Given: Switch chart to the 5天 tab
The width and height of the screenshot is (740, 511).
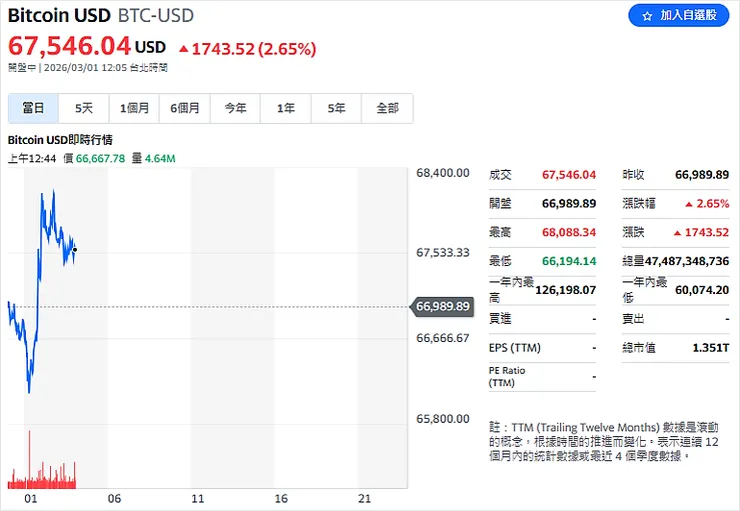Looking at the screenshot, I should (x=84, y=109).
